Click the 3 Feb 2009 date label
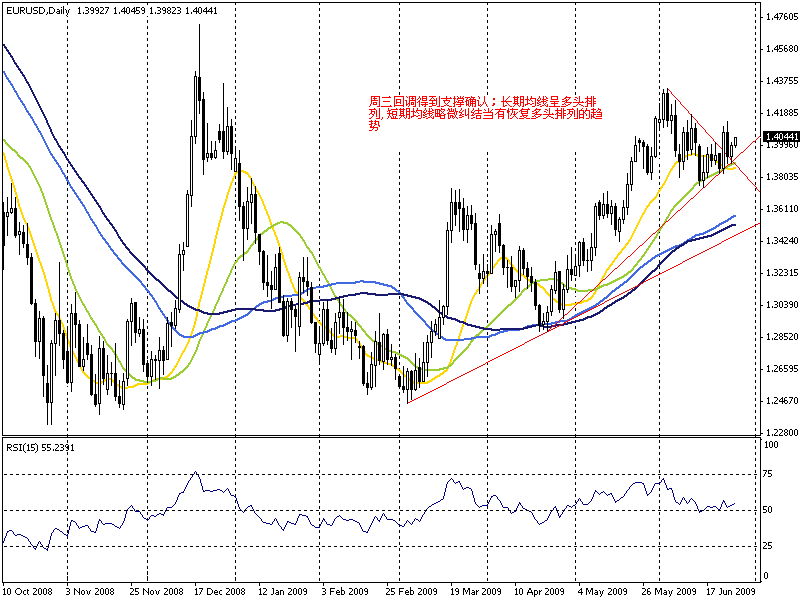 [x=345, y=591]
